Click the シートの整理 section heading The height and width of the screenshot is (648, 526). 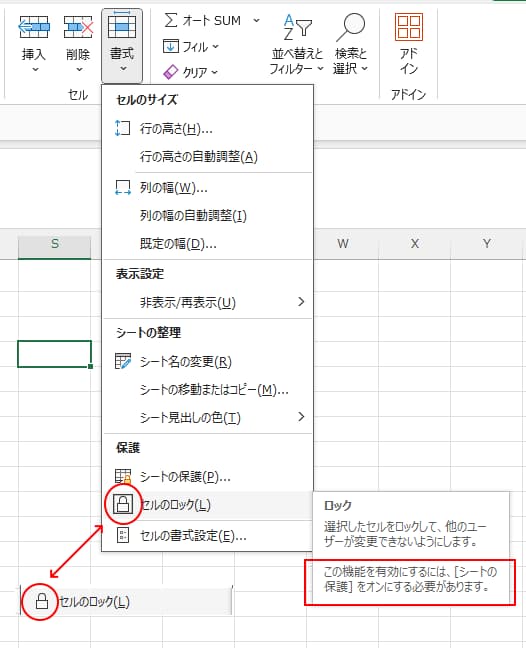(148, 332)
